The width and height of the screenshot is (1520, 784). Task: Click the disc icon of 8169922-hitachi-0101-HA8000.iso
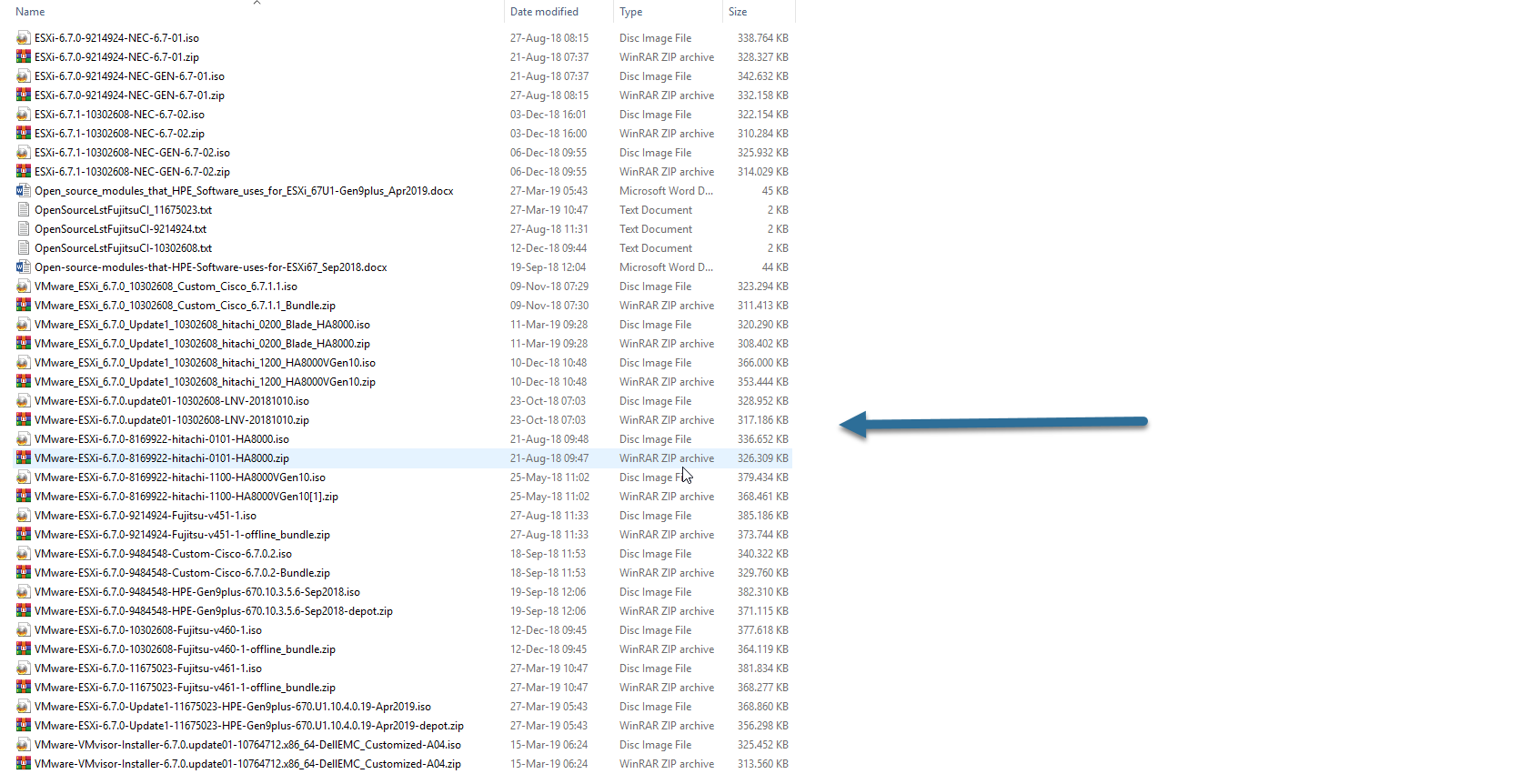coord(24,439)
